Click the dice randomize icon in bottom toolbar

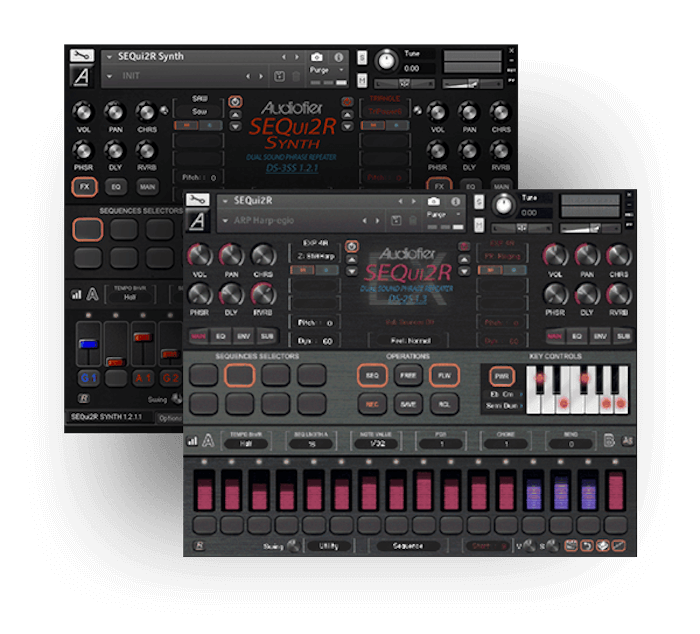603,546
